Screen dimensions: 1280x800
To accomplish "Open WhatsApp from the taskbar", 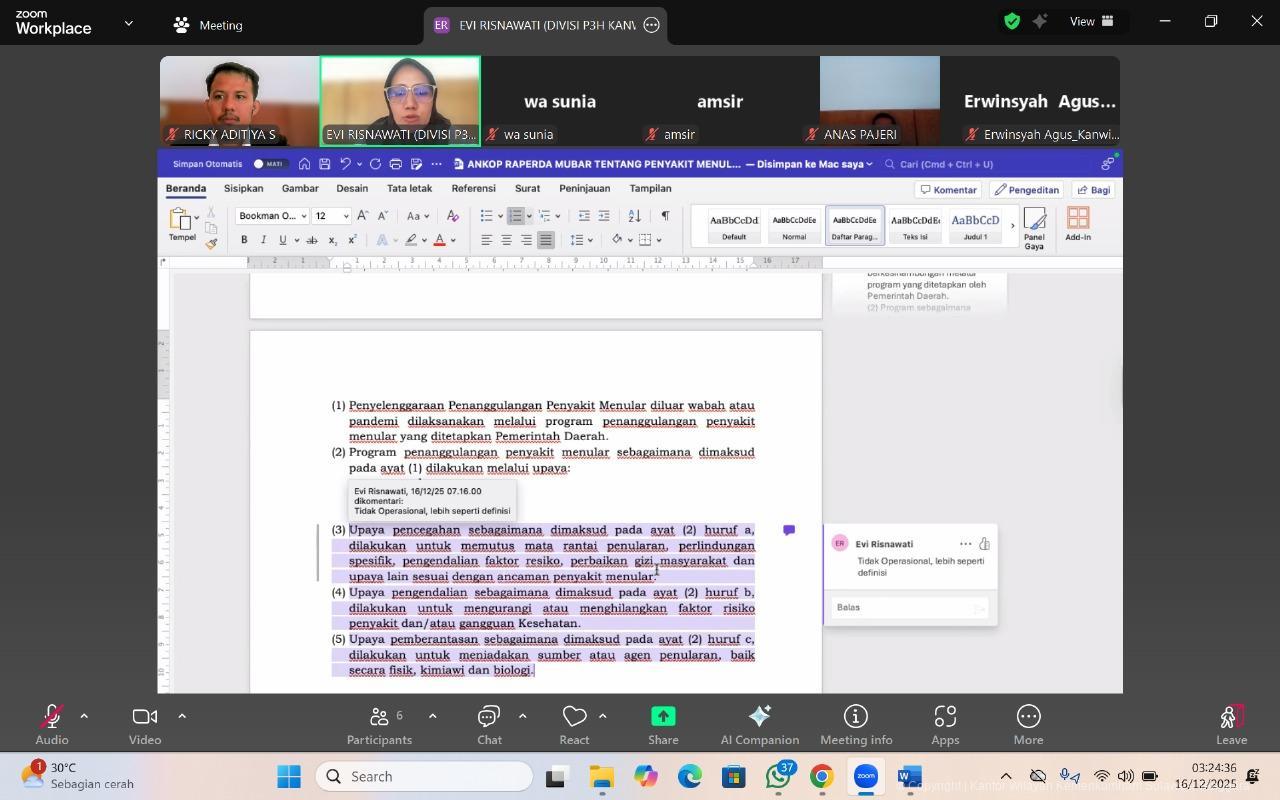I will [x=778, y=777].
